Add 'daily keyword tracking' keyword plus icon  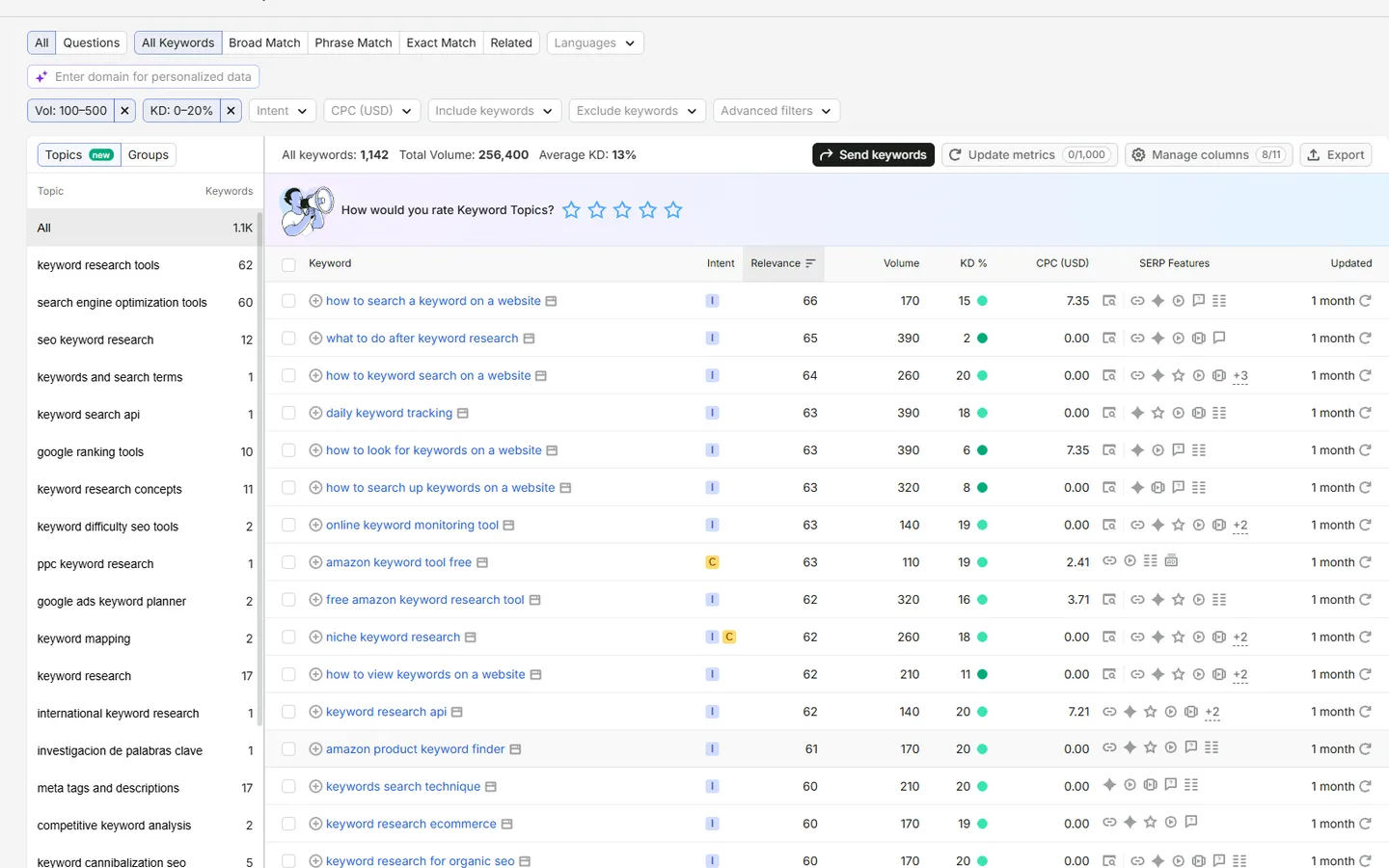point(315,413)
